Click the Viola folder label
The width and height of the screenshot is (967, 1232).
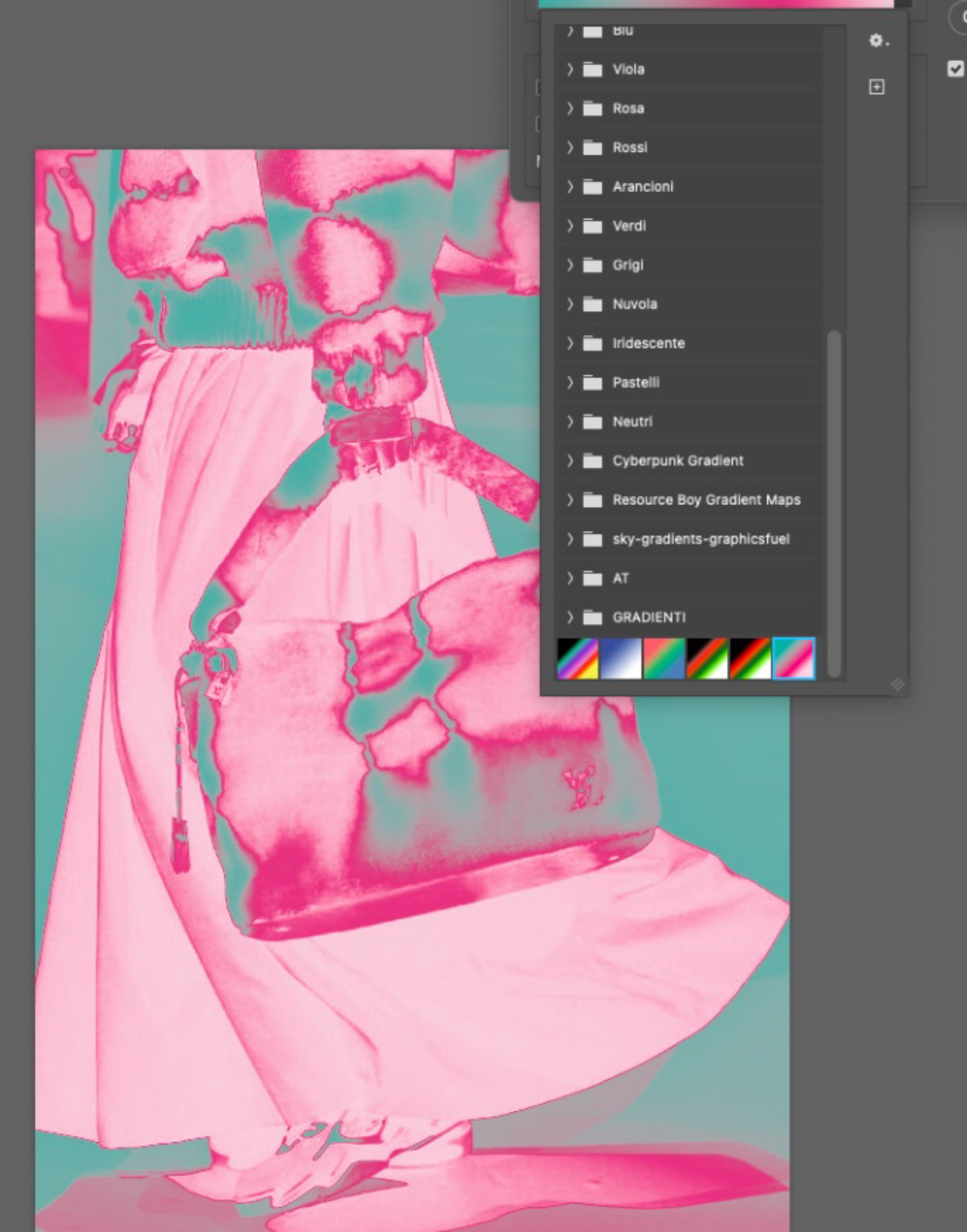click(629, 69)
